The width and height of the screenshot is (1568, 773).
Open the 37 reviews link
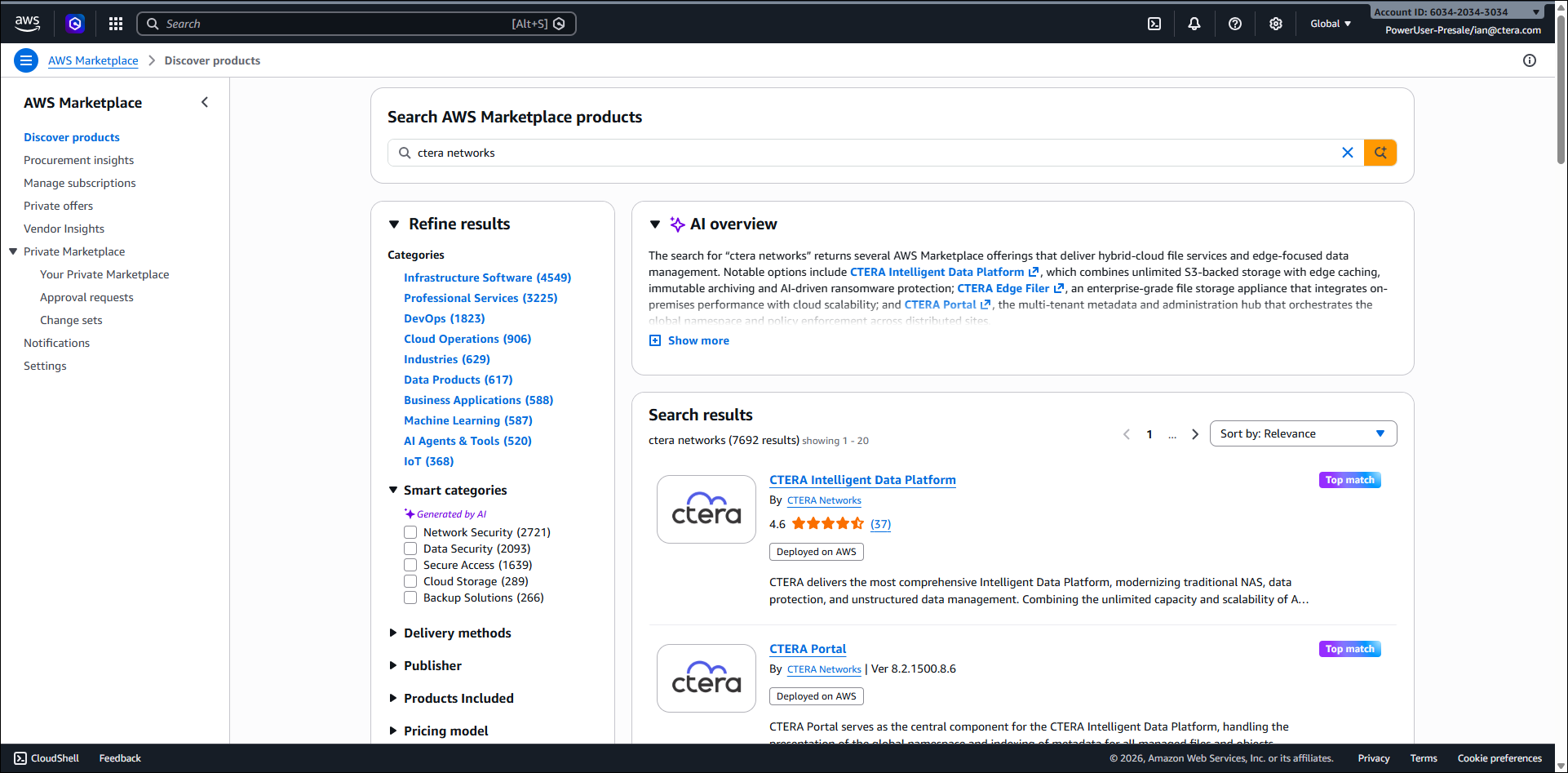point(880,524)
